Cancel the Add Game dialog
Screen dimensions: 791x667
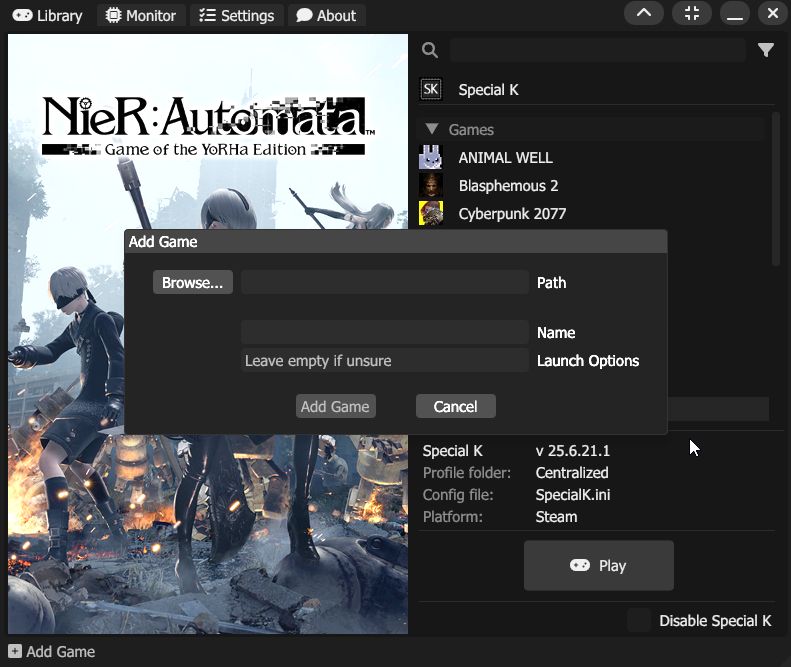[x=456, y=406]
